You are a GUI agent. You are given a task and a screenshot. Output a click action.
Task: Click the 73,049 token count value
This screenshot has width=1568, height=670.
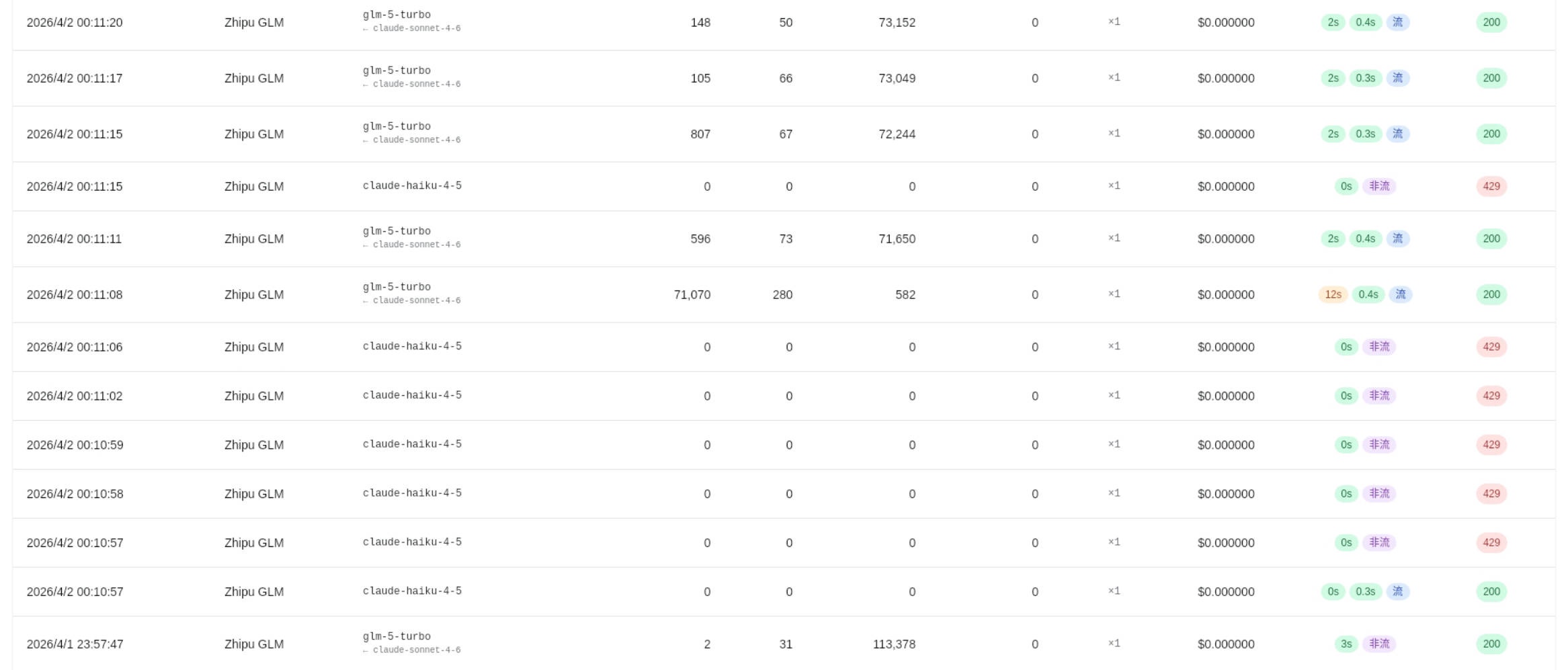896,78
